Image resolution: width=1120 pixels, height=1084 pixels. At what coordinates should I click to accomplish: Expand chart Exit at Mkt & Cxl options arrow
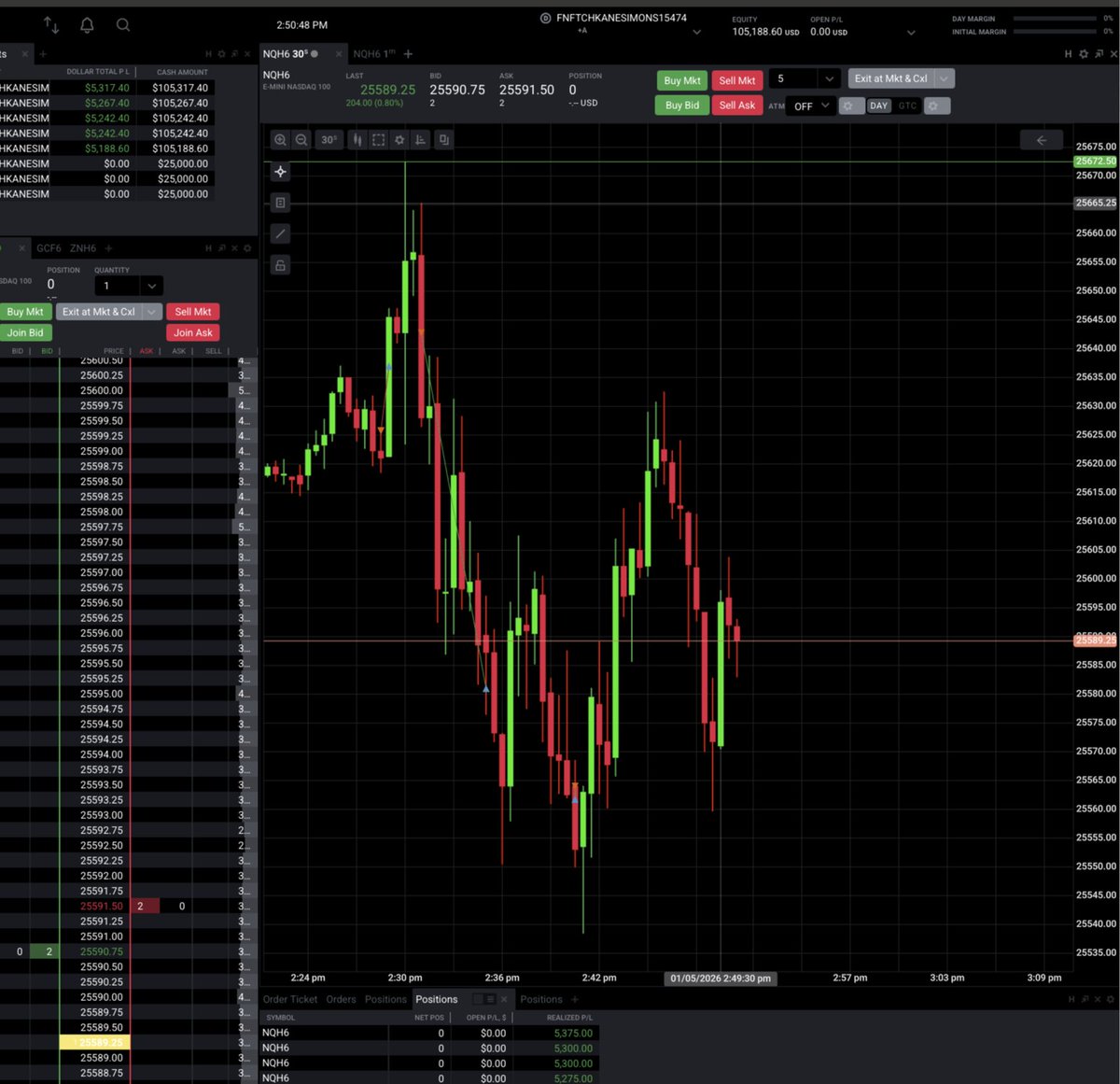945,79
